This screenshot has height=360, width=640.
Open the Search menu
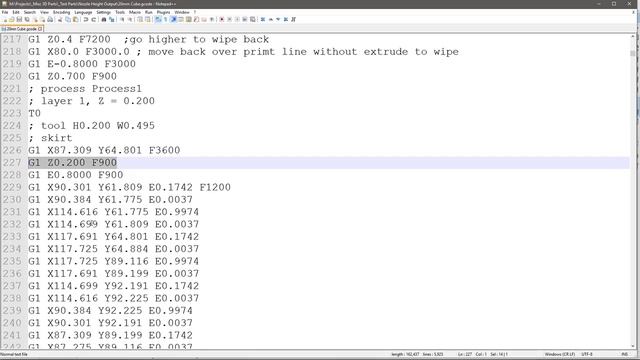[x=30, y=12]
